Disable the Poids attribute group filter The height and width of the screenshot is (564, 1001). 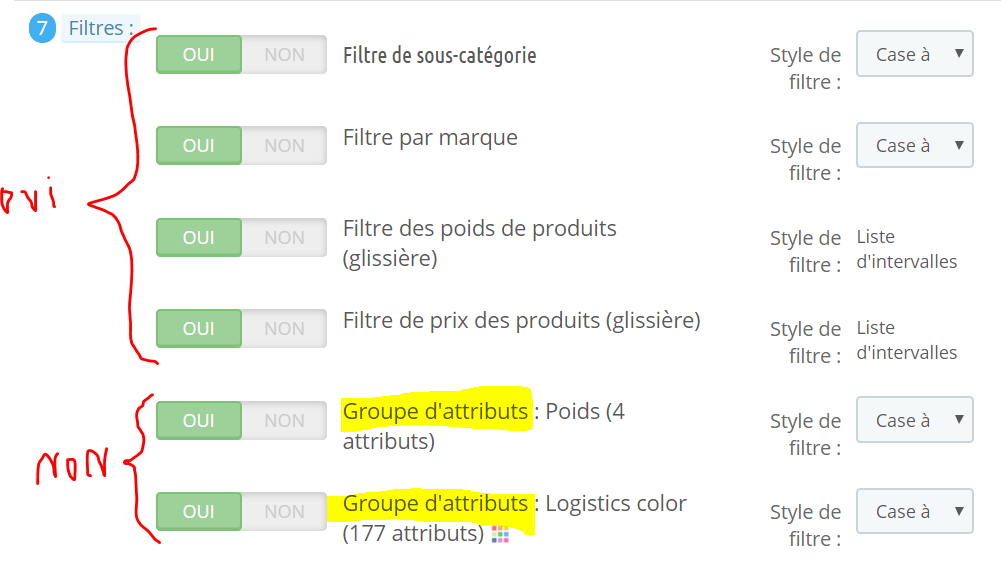click(284, 420)
